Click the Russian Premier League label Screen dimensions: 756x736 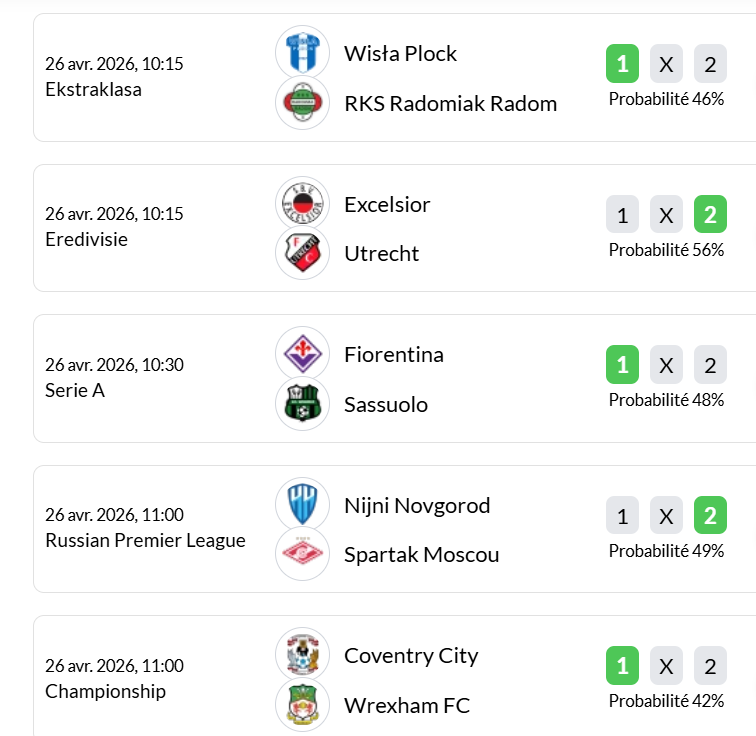(x=145, y=541)
